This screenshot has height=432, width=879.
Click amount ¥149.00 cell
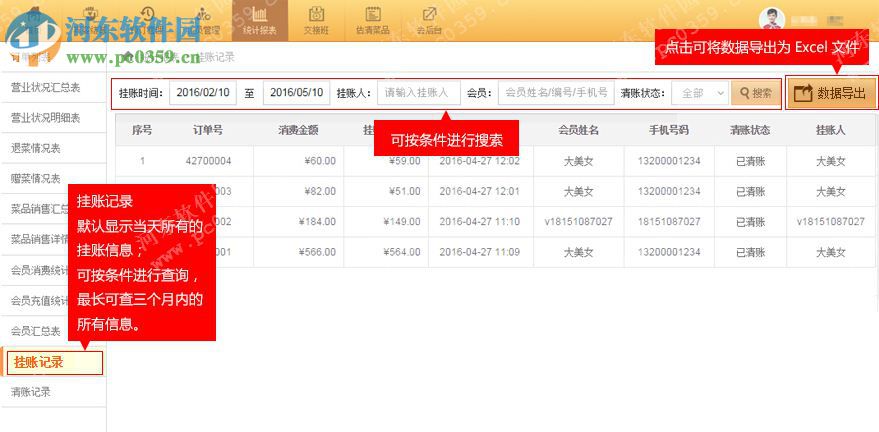tap(402, 222)
